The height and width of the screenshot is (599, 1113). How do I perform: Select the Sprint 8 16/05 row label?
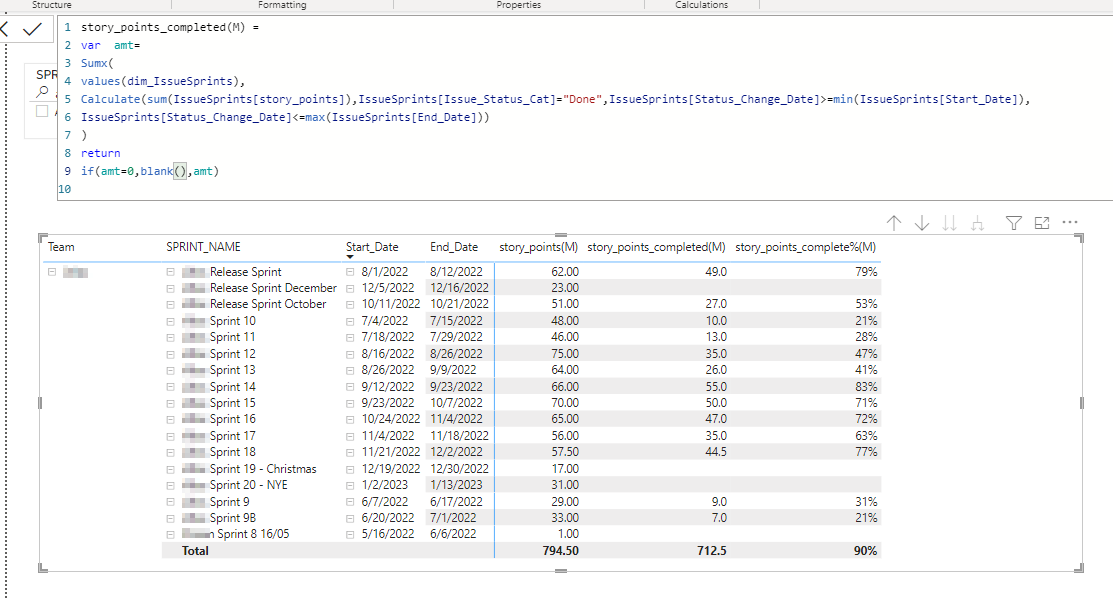(x=253, y=534)
